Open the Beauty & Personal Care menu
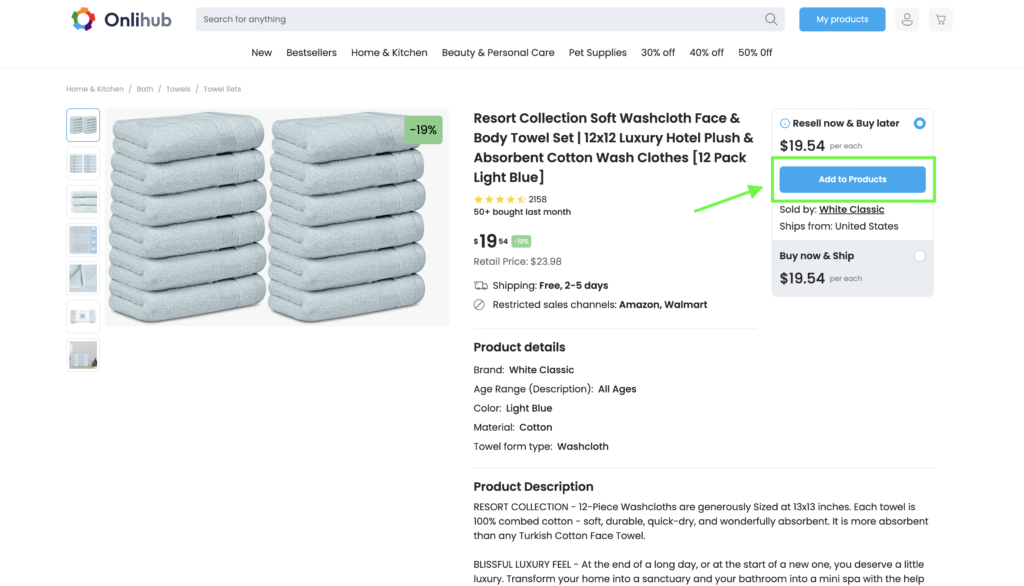Image resolution: width=1024 pixels, height=586 pixels. click(x=498, y=53)
